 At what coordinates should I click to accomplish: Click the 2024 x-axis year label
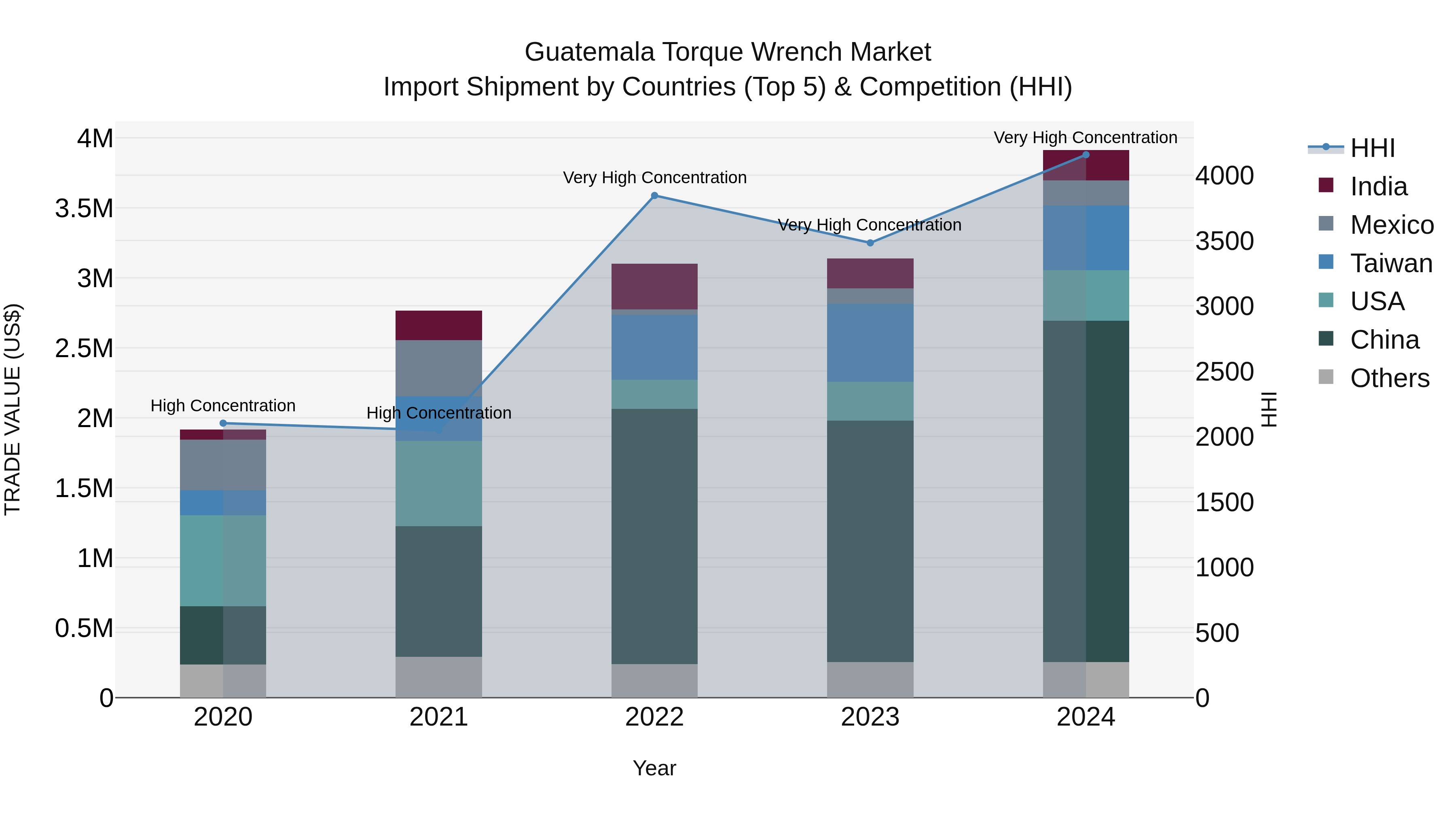point(1086,717)
